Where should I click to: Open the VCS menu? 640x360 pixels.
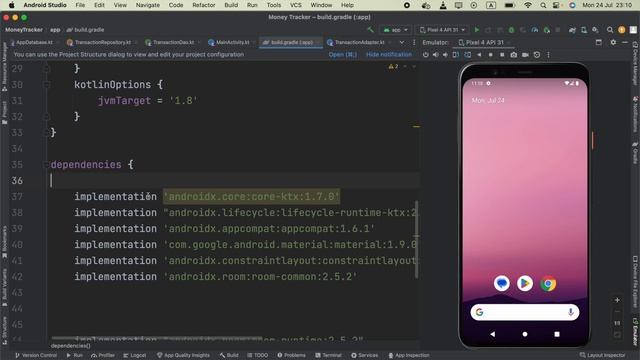296,5
